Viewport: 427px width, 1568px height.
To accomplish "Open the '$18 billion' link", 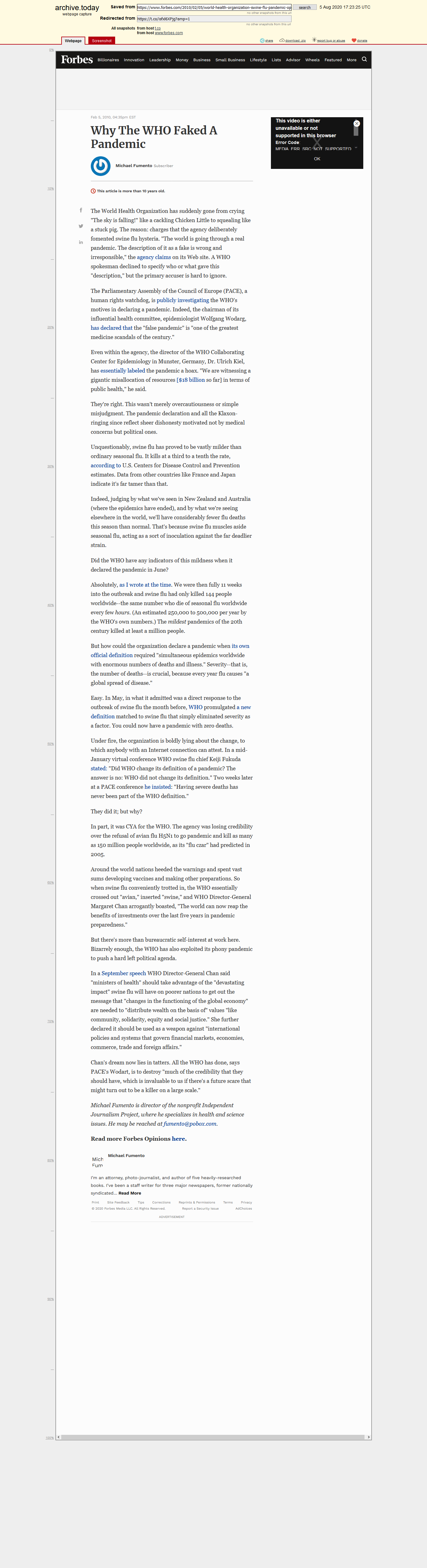I will tap(191, 380).
